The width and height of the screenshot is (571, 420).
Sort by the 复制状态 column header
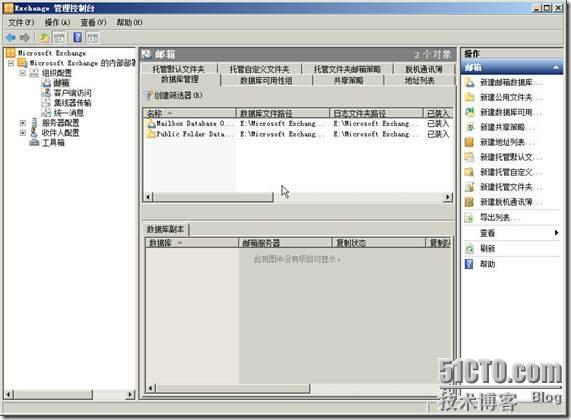(x=379, y=243)
